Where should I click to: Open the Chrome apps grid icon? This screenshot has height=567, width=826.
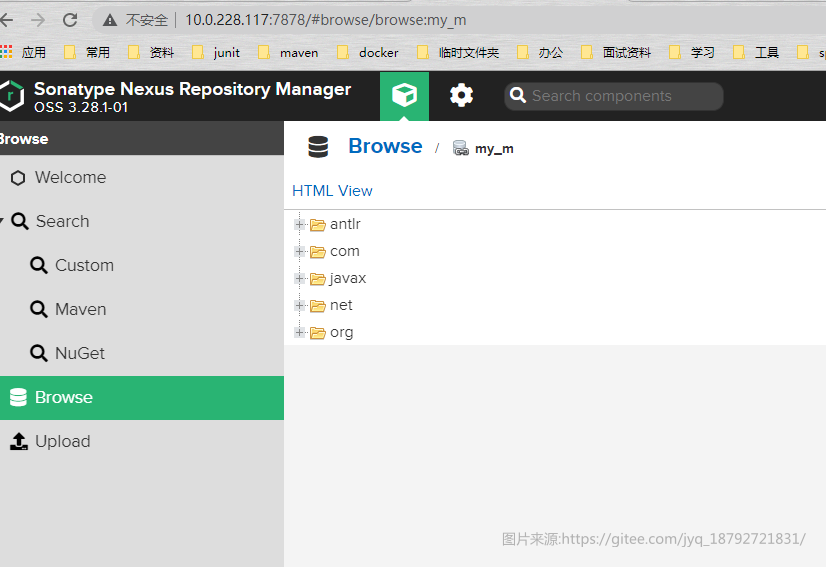pos(6,52)
